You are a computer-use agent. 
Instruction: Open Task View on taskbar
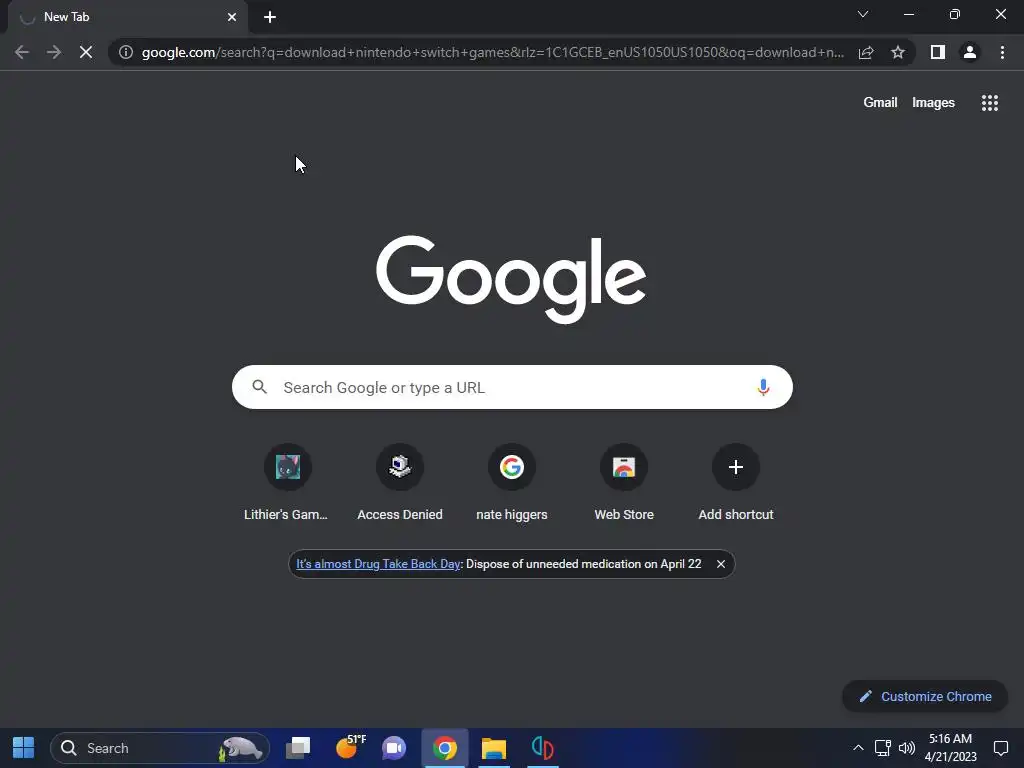pyautogui.click(x=298, y=748)
